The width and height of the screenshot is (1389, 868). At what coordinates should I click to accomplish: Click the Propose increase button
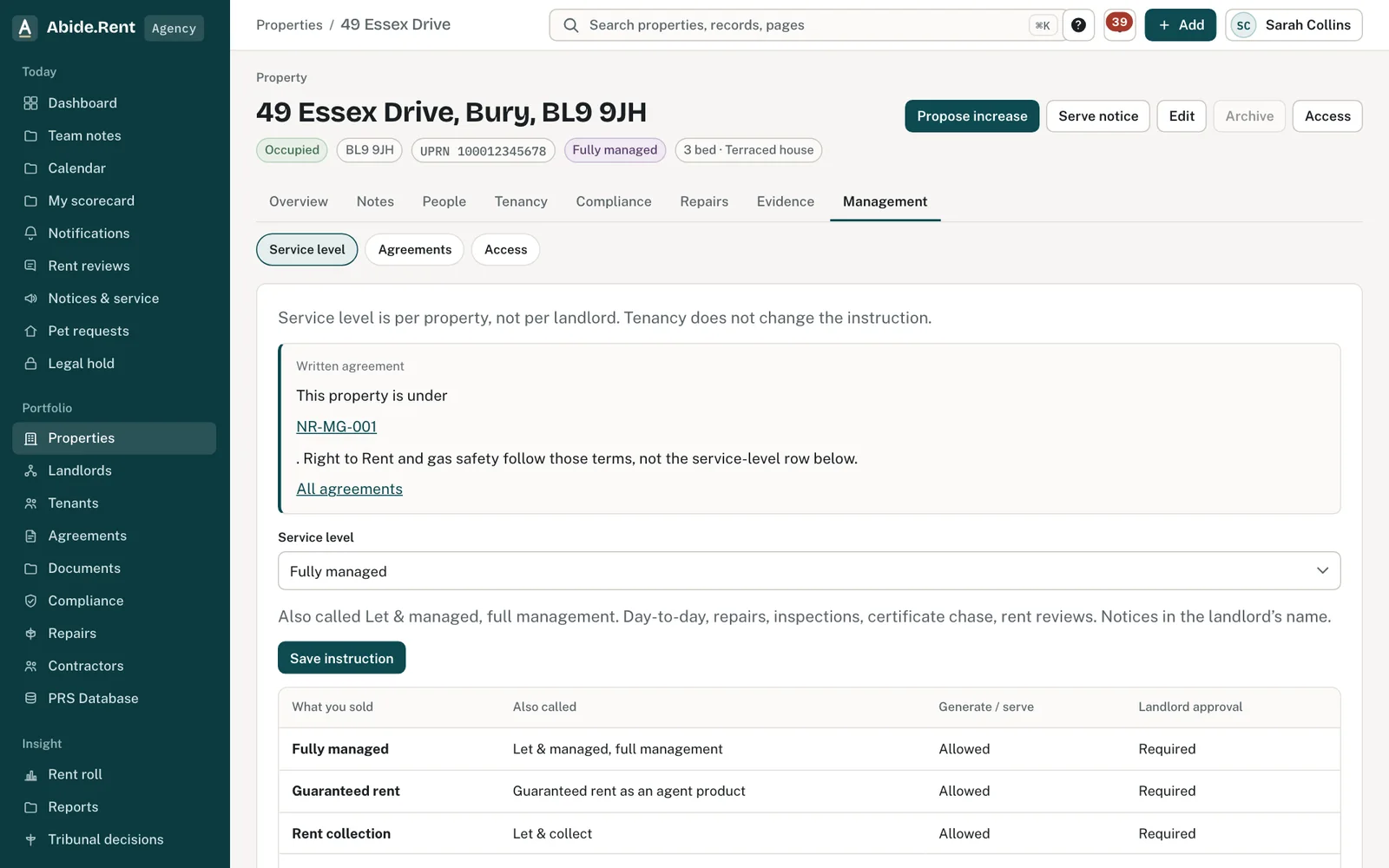click(972, 116)
